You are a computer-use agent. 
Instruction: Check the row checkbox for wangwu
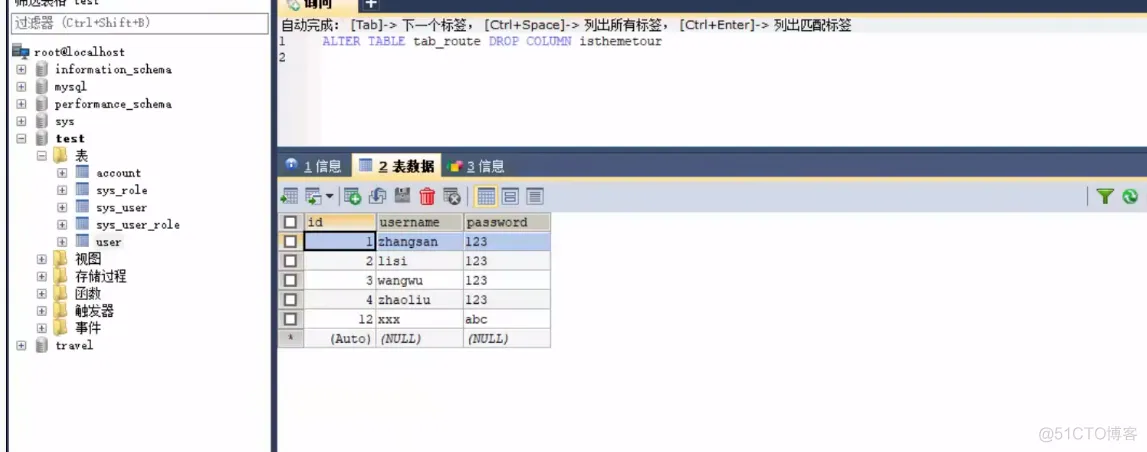290,280
